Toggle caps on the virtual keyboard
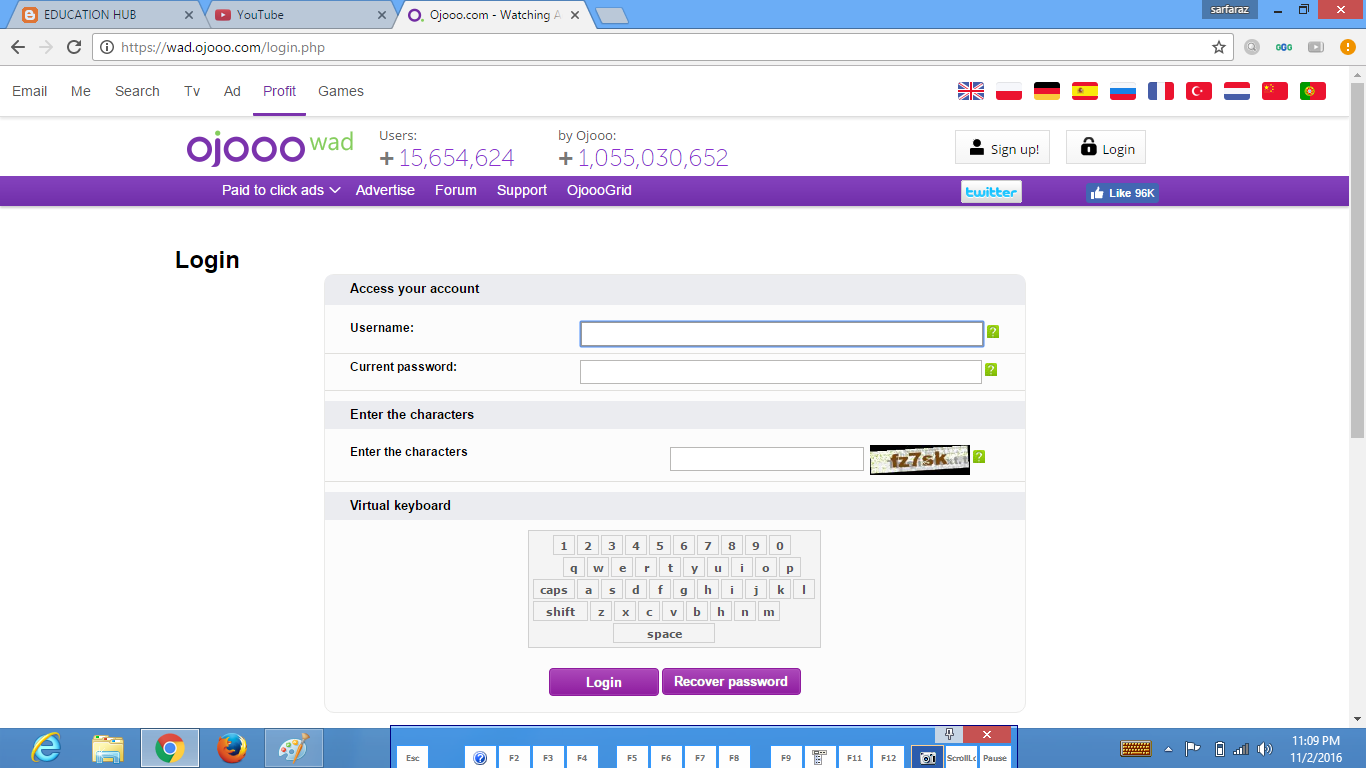Image resolution: width=1366 pixels, height=768 pixels. coord(554,590)
